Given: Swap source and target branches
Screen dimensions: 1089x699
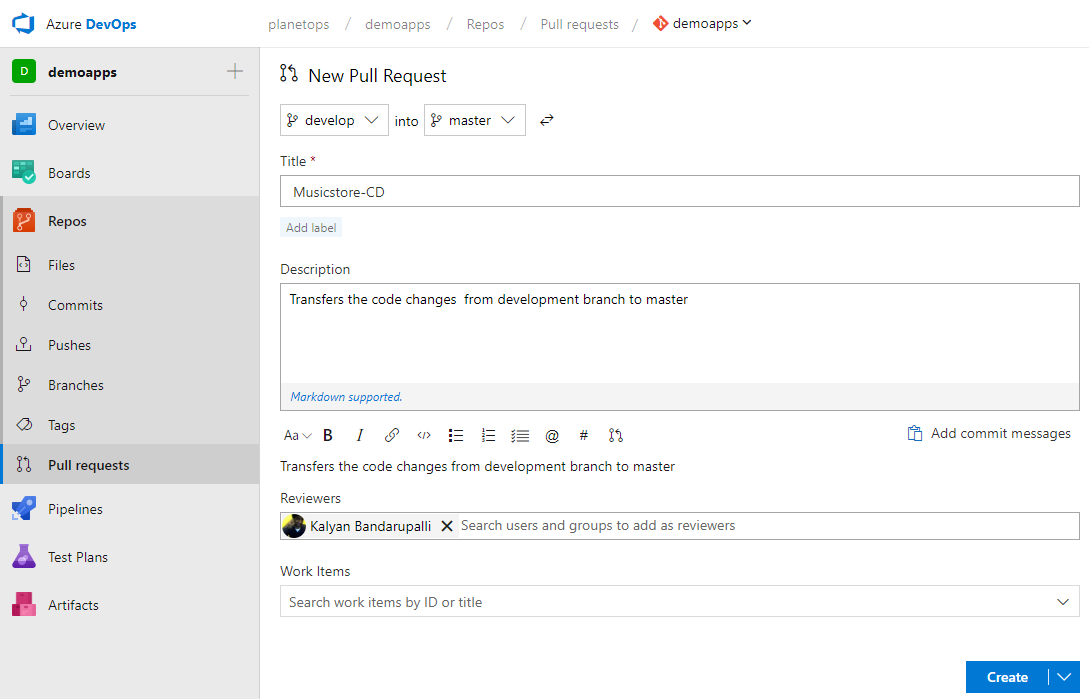Looking at the screenshot, I should pyautogui.click(x=547, y=120).
